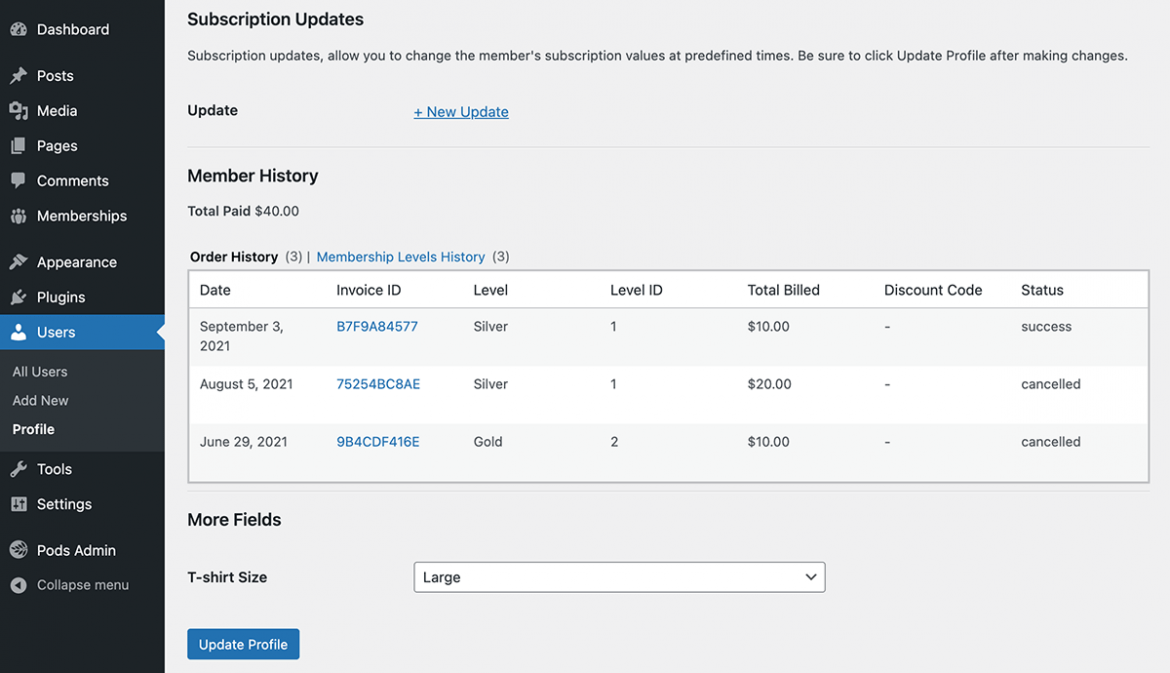Open the Tools wrench icon
1170x673 pixels.
(18, 468)
